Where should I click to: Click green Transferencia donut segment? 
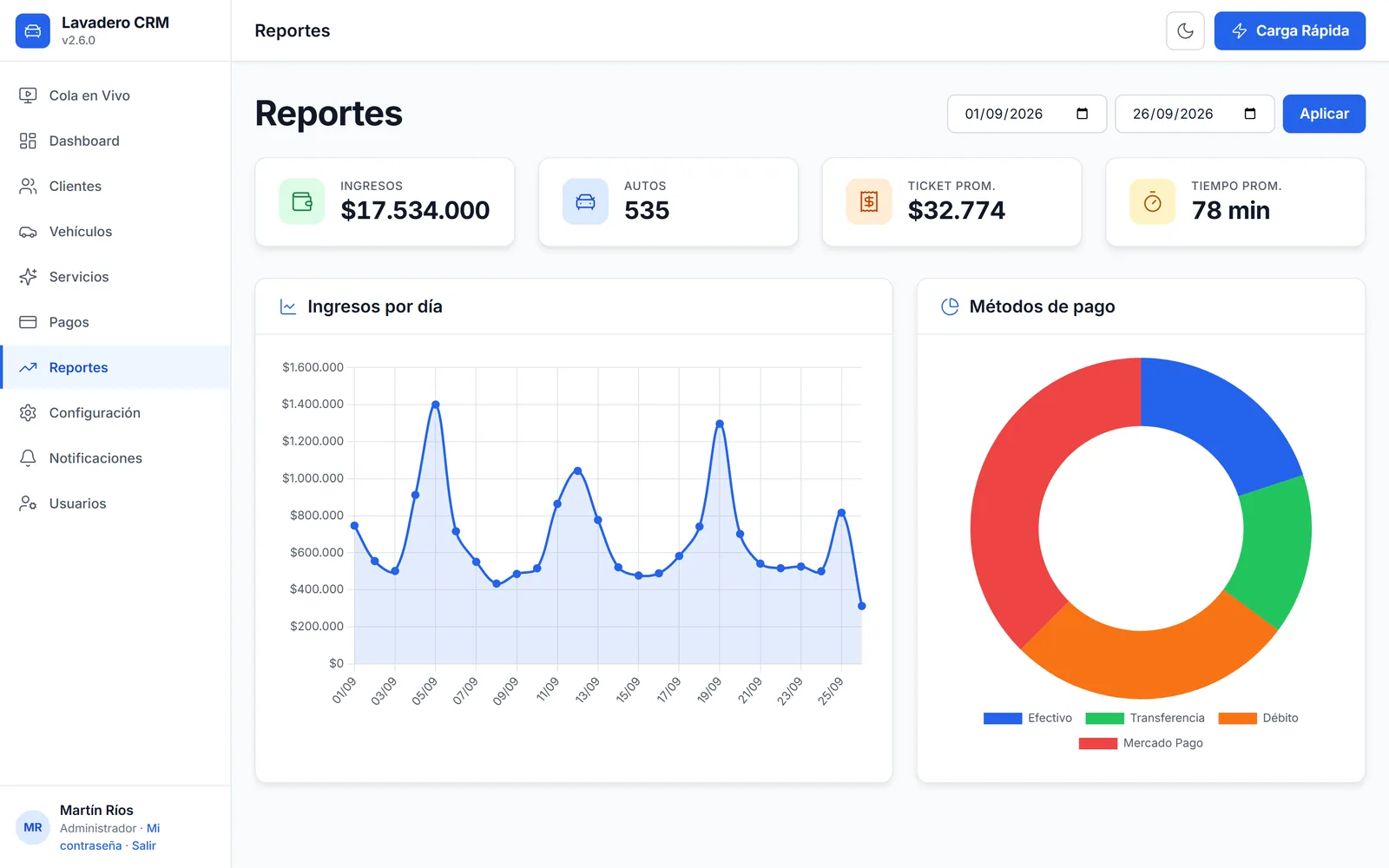(x=1276, y=549)
